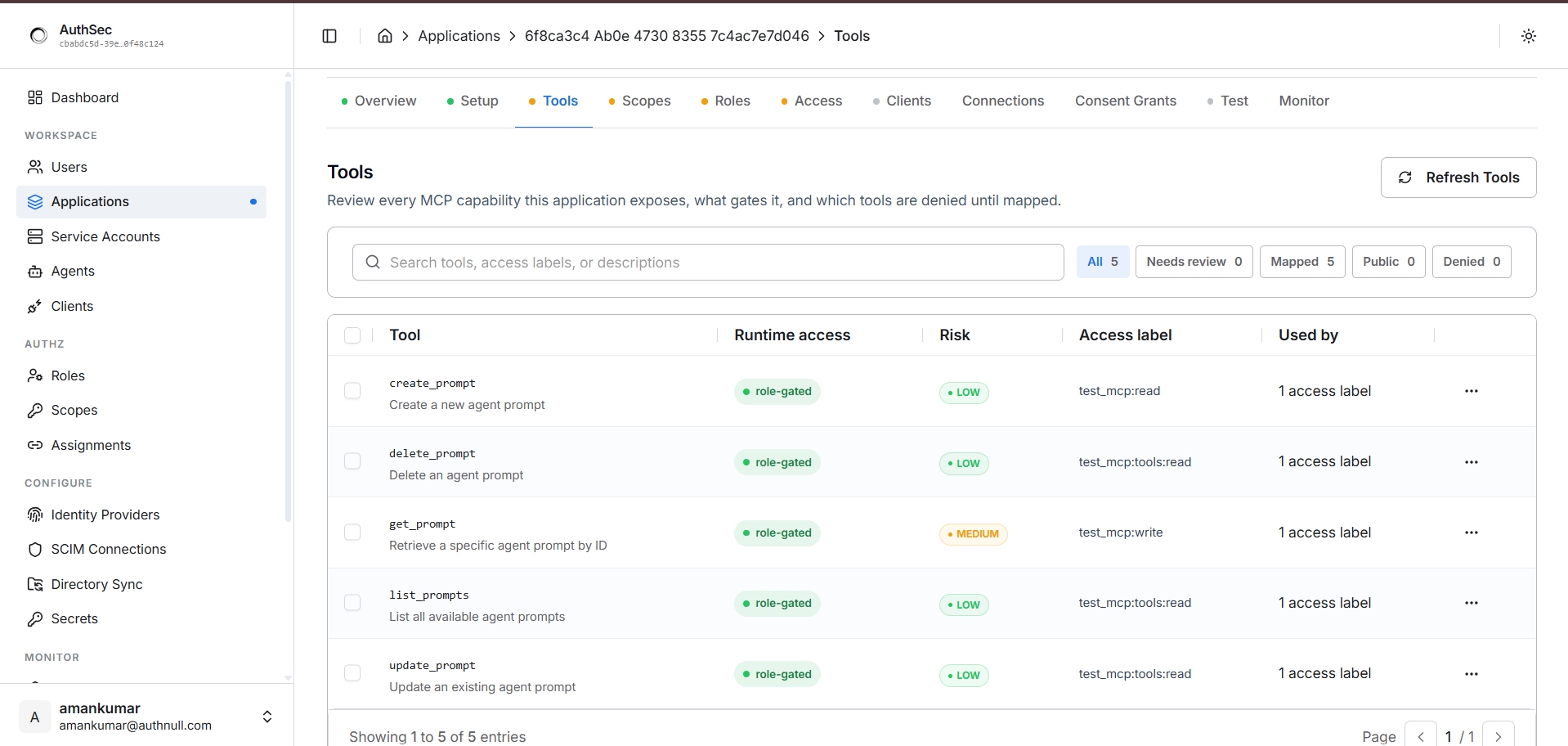1568x746 pixels.
Task: Click role-gated badge in create_prompt row
Action: (x=777, y=392)
